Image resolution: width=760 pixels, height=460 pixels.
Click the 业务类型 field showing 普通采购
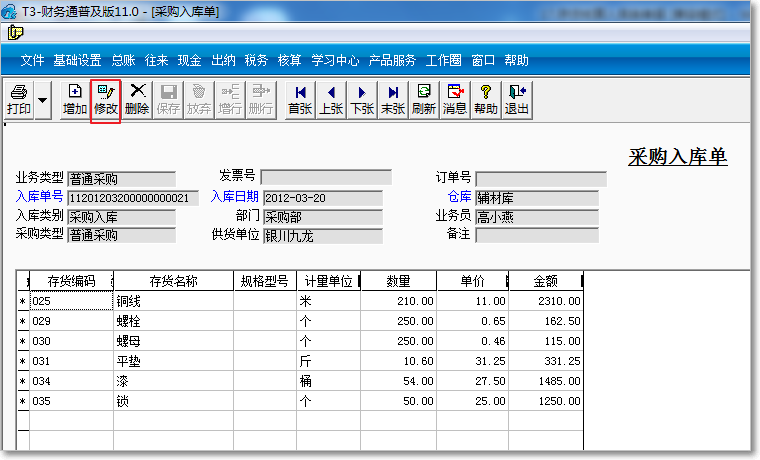[x=122, y=179]
